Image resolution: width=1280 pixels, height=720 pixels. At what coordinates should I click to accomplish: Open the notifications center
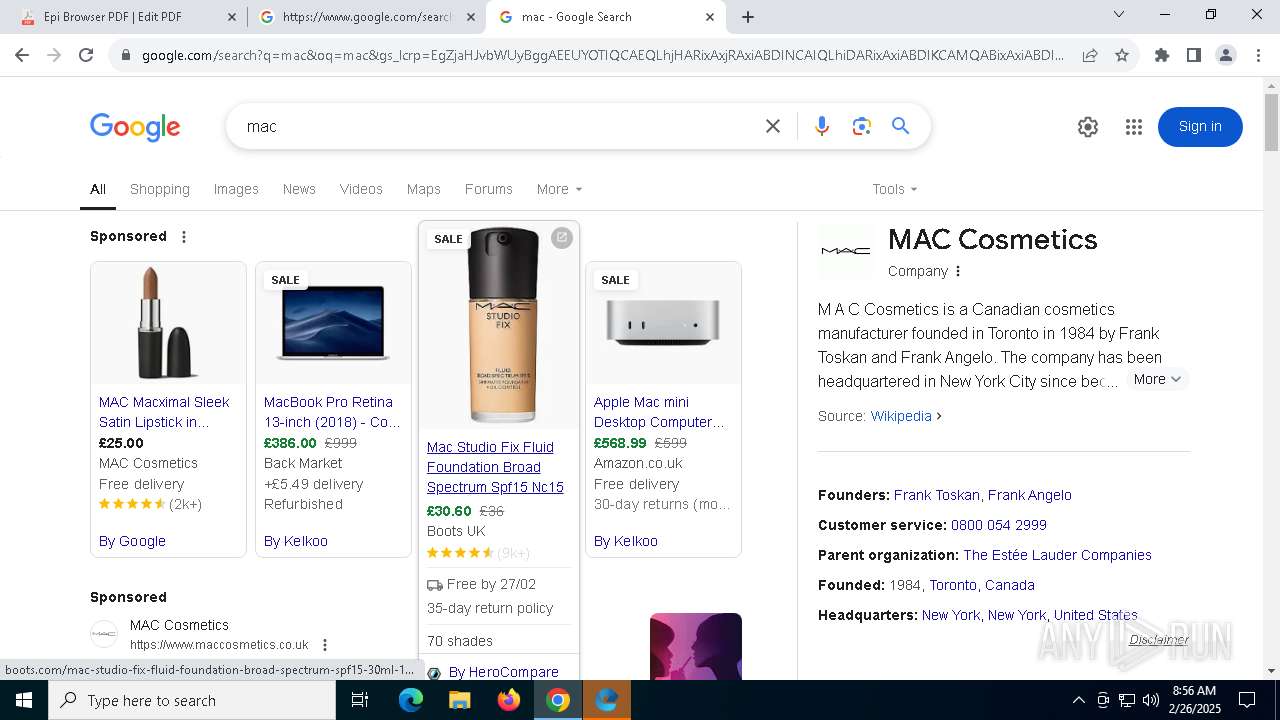1247,700
